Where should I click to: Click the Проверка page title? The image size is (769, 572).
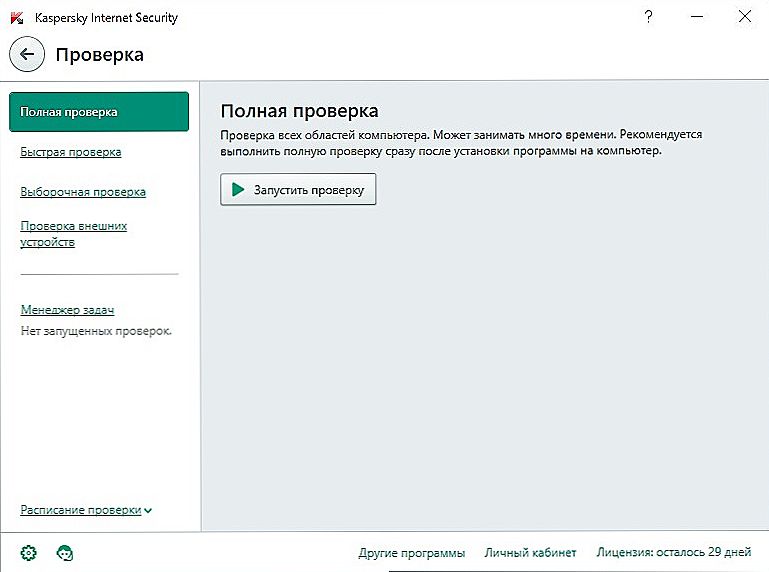[x=100, y=54]
